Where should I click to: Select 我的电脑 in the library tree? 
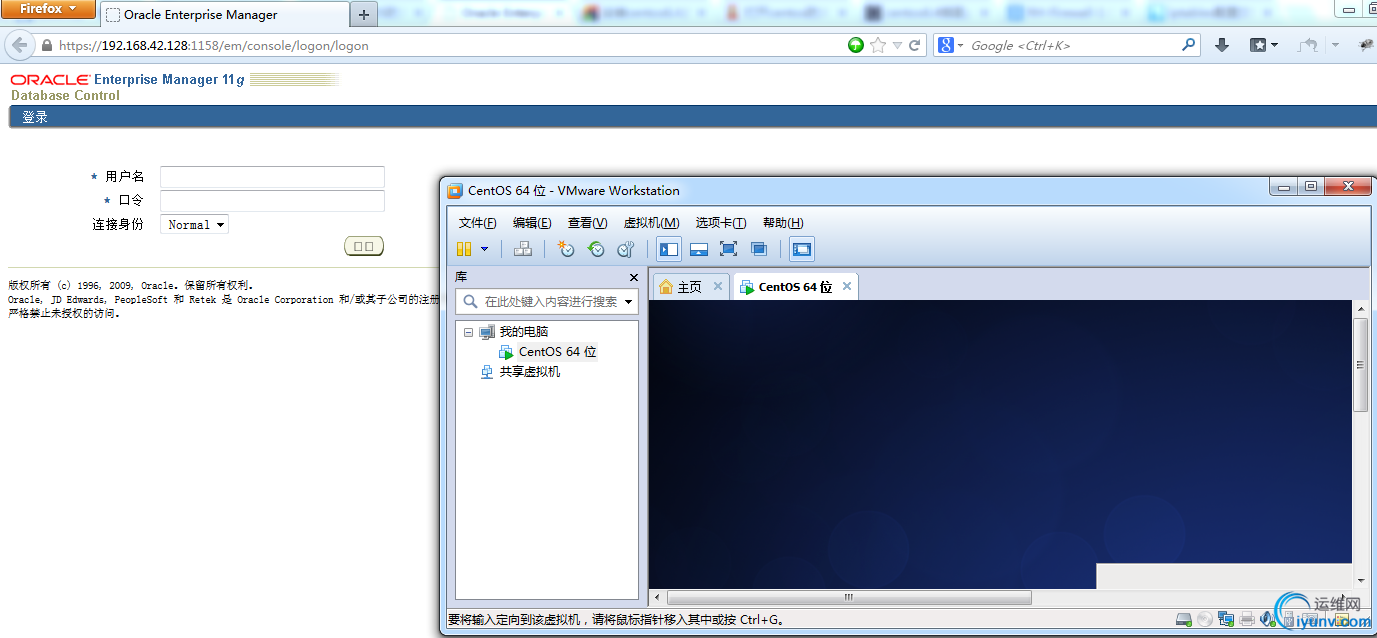pyautogui.click(x=514, y=332)
